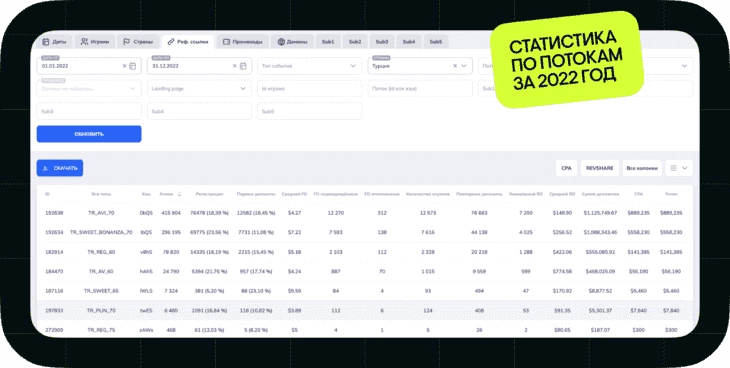
Task: Focus the Sub4 filter input
Action: point(199,111)
